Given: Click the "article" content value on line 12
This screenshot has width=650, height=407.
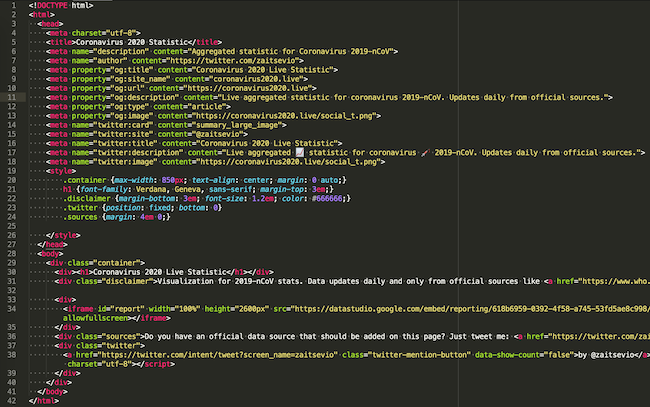Looking at the screenshot, I should (x=207, y=107).
